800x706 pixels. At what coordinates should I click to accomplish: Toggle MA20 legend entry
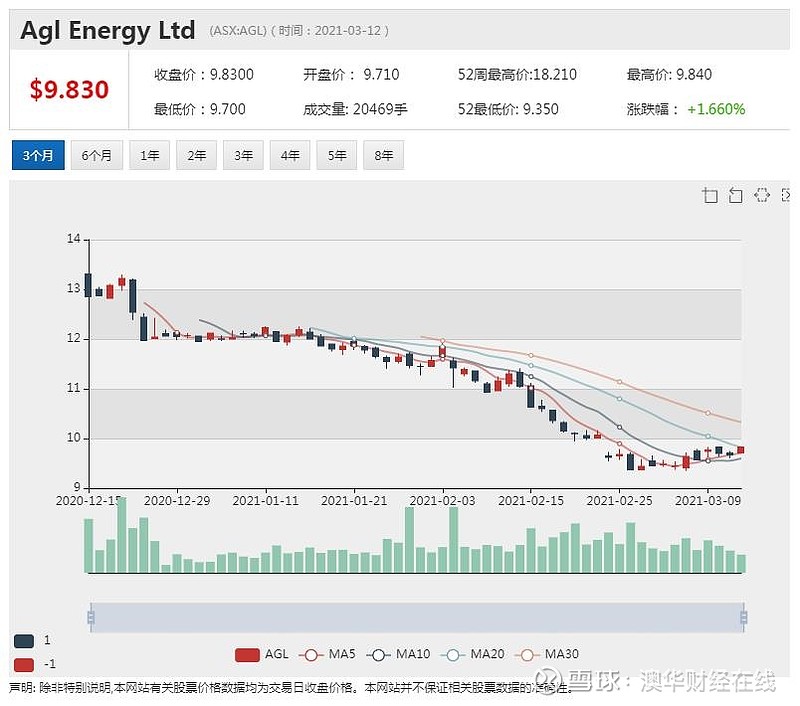[473, 654]
